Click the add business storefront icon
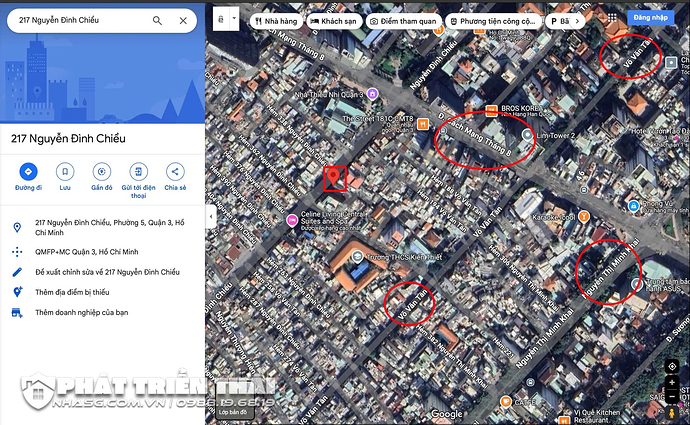 17,312
